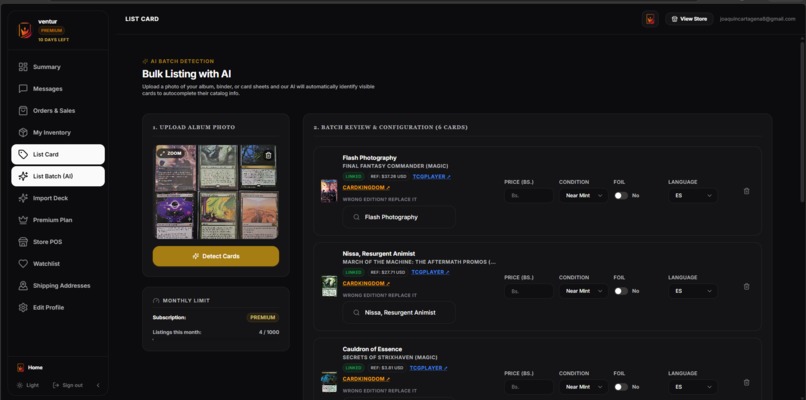Click the Summary grid icon
The height and width of the screenshot is (400, 806).
23,67
